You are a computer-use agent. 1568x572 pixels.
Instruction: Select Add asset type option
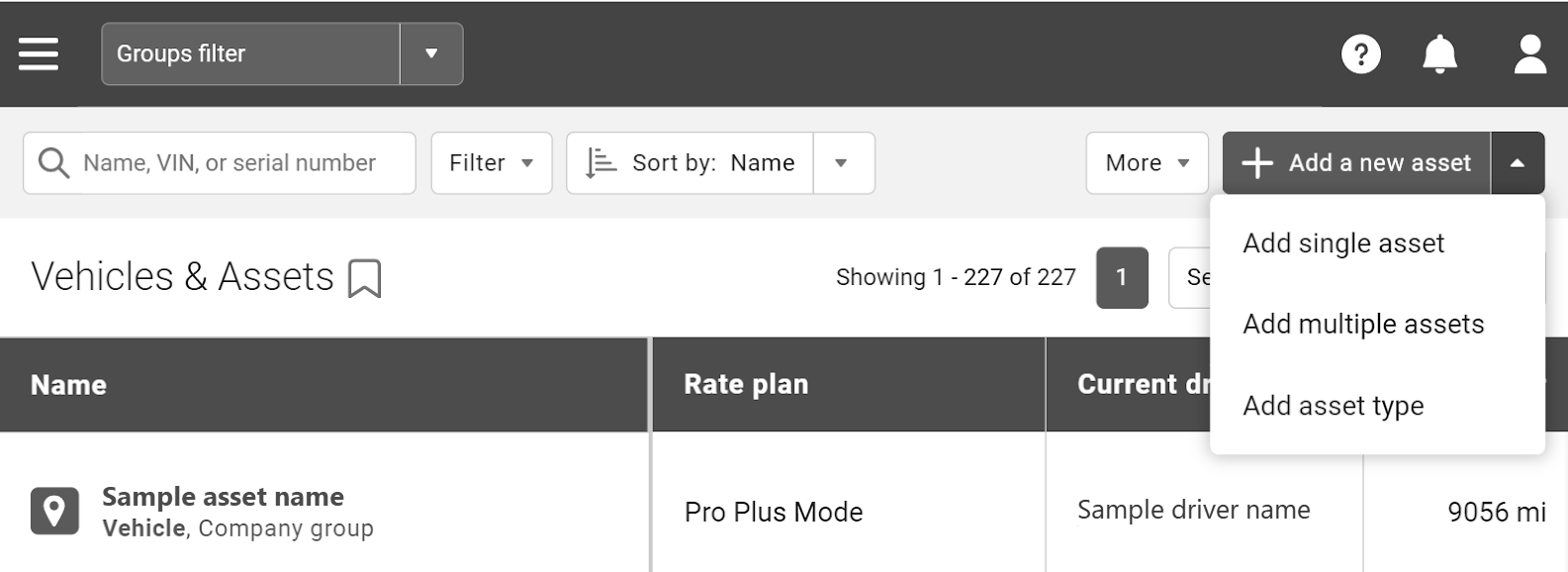[1333, 406]
